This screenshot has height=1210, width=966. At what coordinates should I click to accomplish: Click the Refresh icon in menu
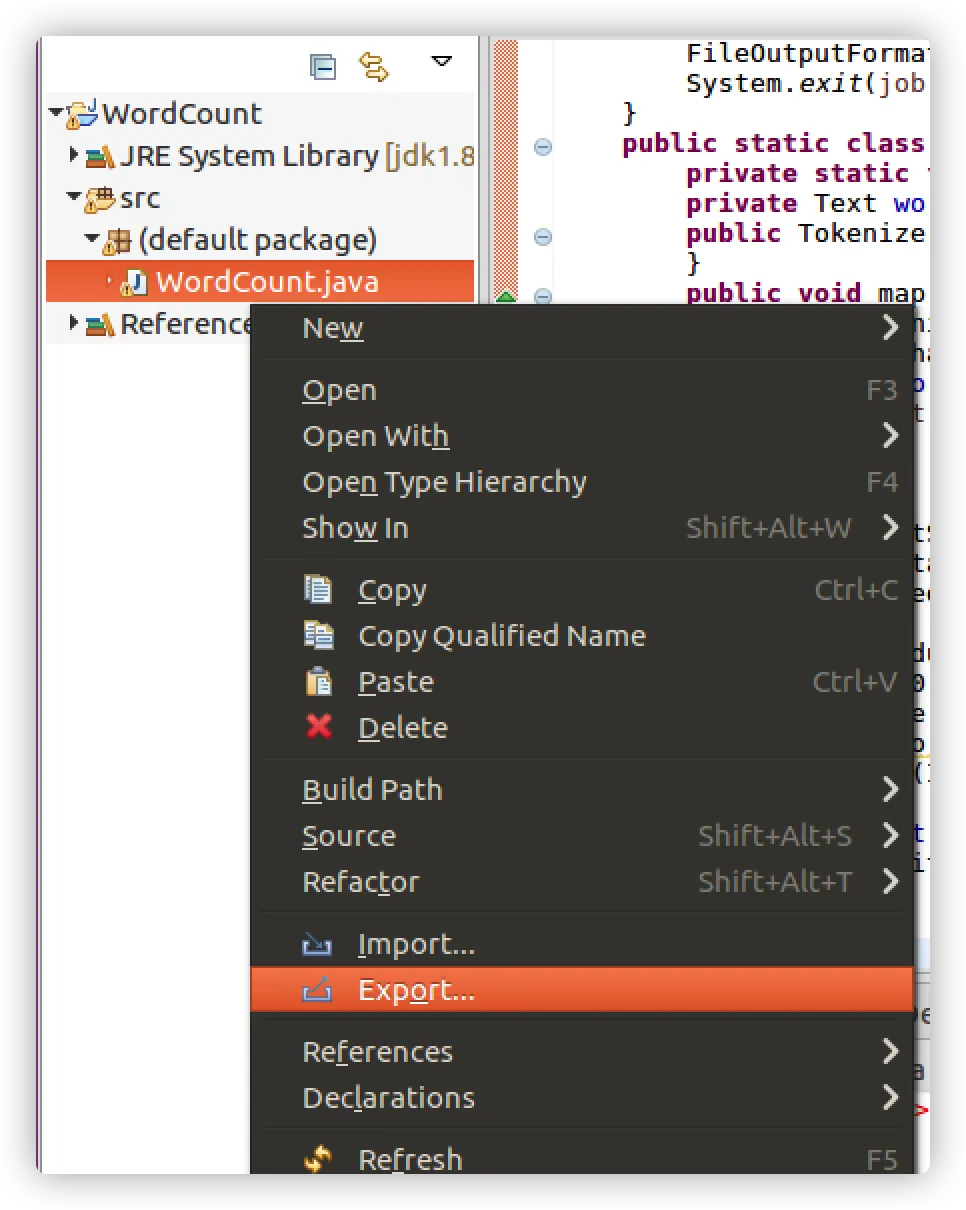coord(318,1160)
